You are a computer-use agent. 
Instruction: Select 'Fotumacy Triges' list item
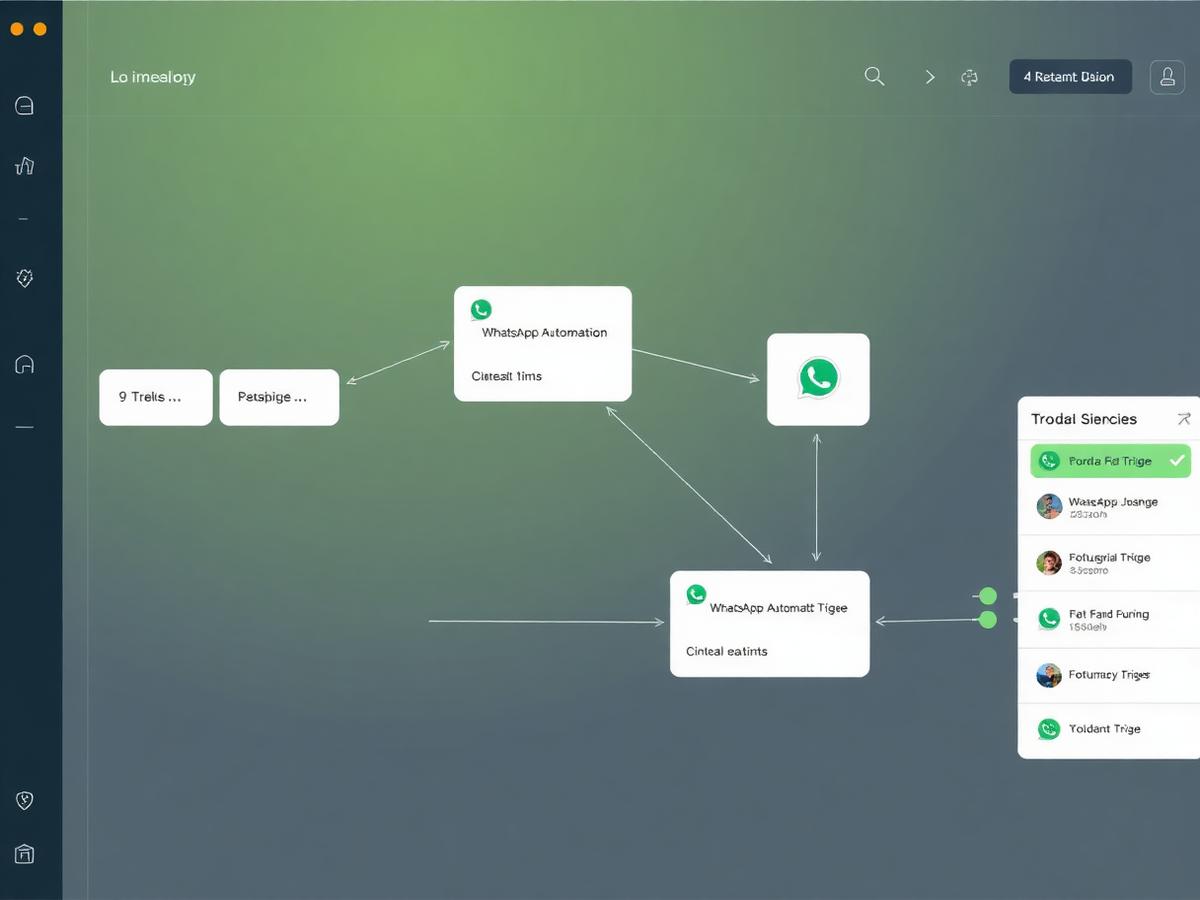click(1108, 676)
